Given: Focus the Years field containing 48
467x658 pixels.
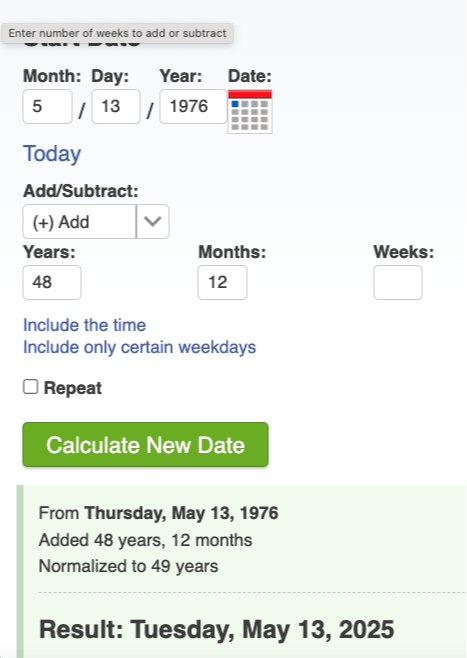Looking at the screenshot, I should point(52,282).
